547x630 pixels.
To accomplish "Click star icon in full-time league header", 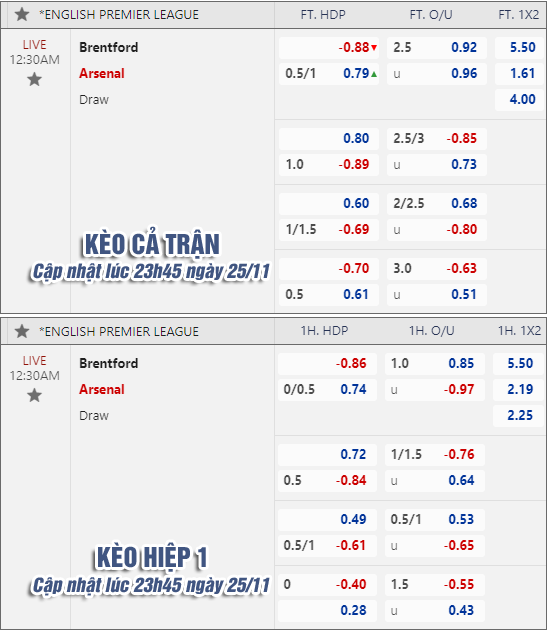I will coord(22,15).
